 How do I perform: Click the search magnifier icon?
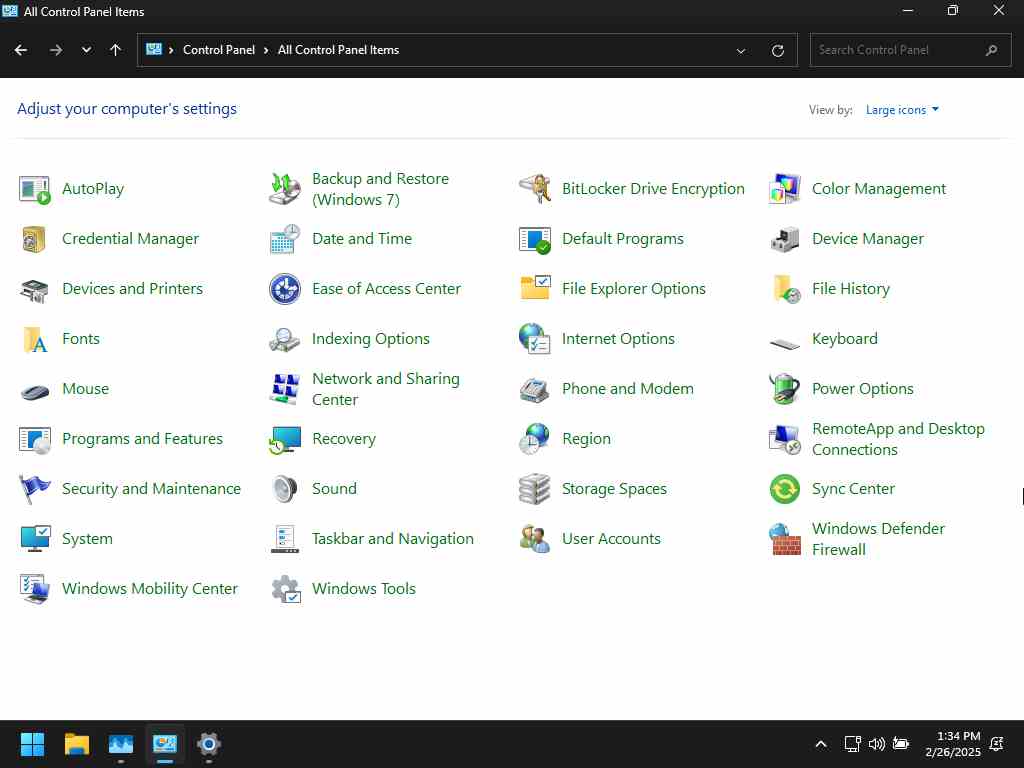tap(991, 50)
